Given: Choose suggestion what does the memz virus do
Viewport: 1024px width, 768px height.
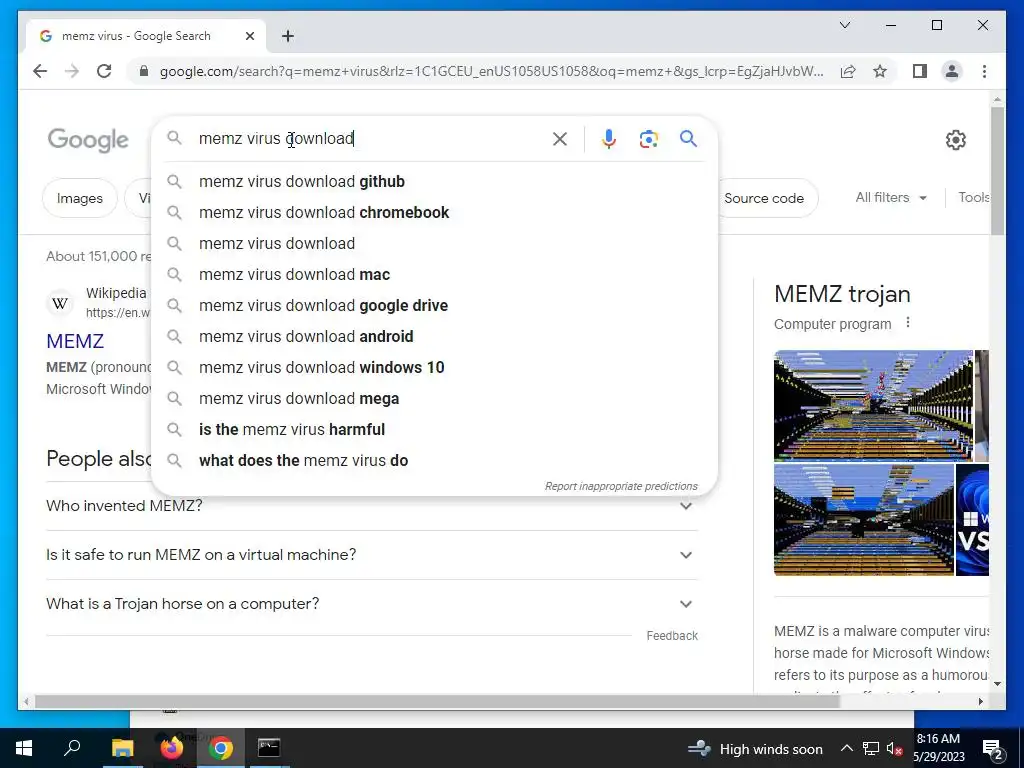Looking at the screenshot, I should [434, 460].
